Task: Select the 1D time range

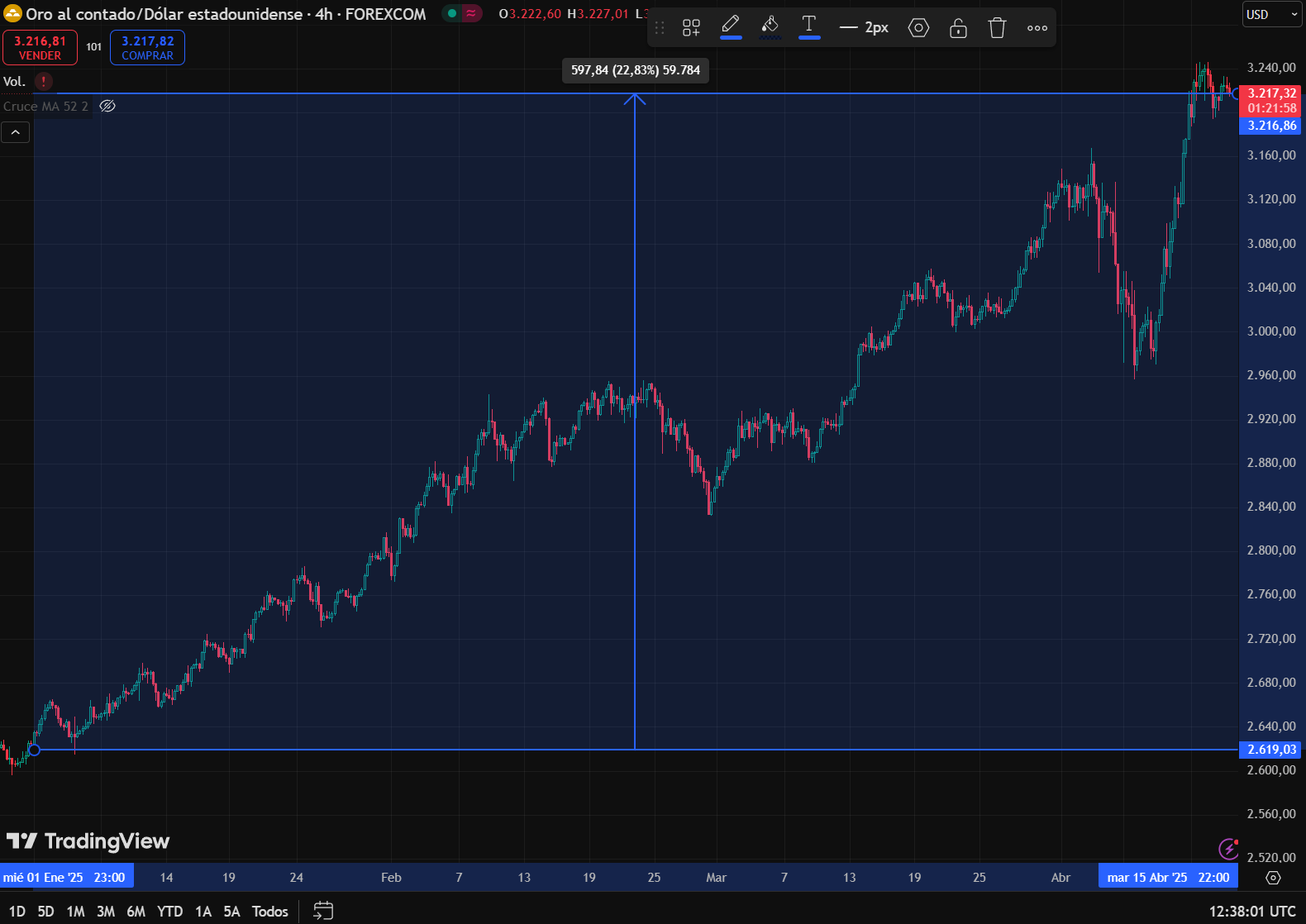Action: pyautogui.click(x=17, y=911)
